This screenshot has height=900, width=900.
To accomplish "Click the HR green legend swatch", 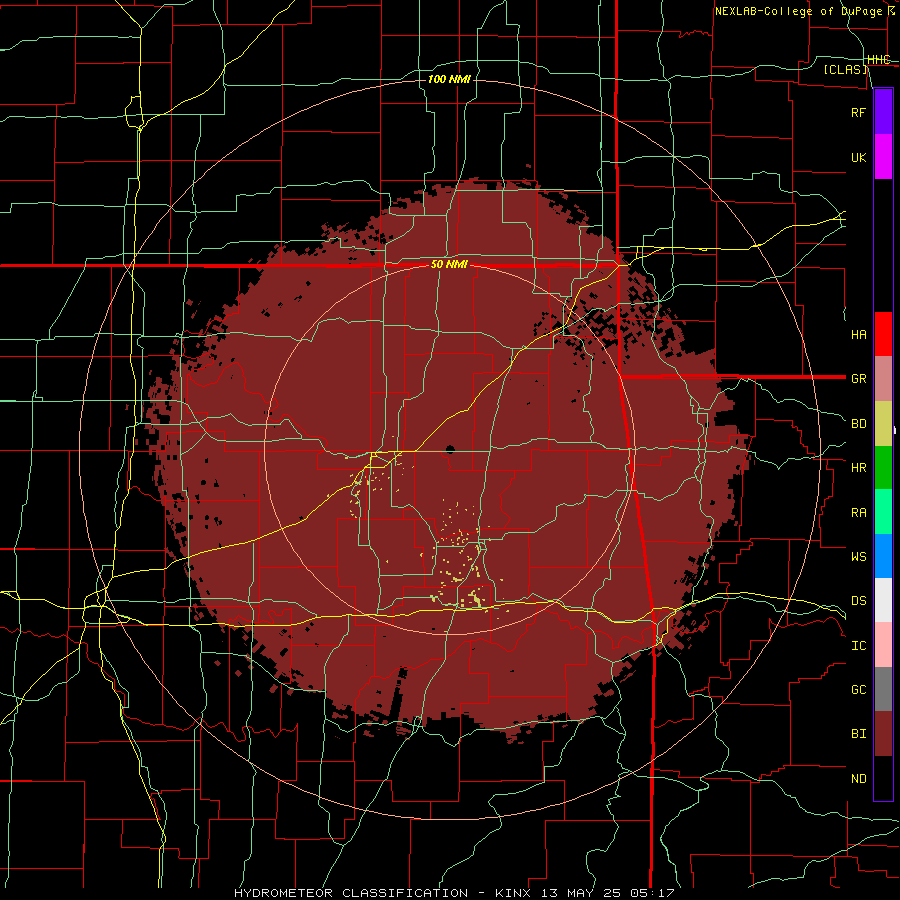I will tap(883, 468).
